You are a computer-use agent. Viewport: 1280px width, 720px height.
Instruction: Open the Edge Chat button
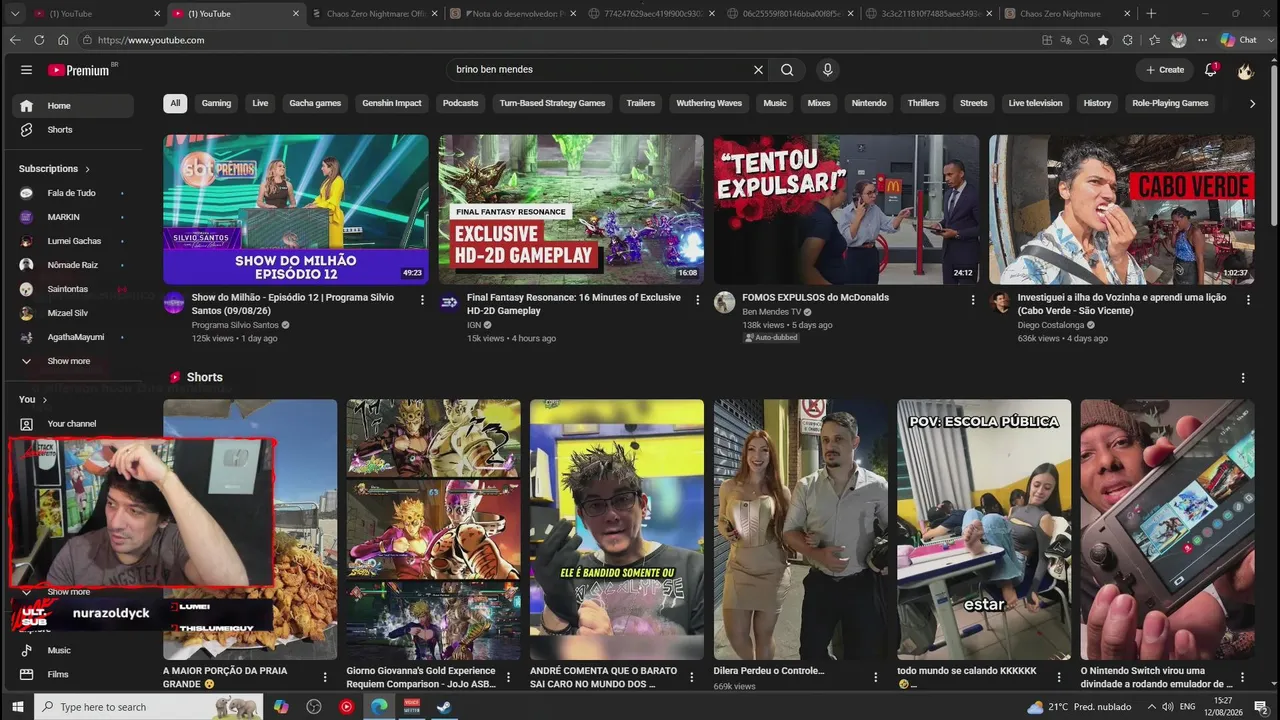pos(1239,40)
